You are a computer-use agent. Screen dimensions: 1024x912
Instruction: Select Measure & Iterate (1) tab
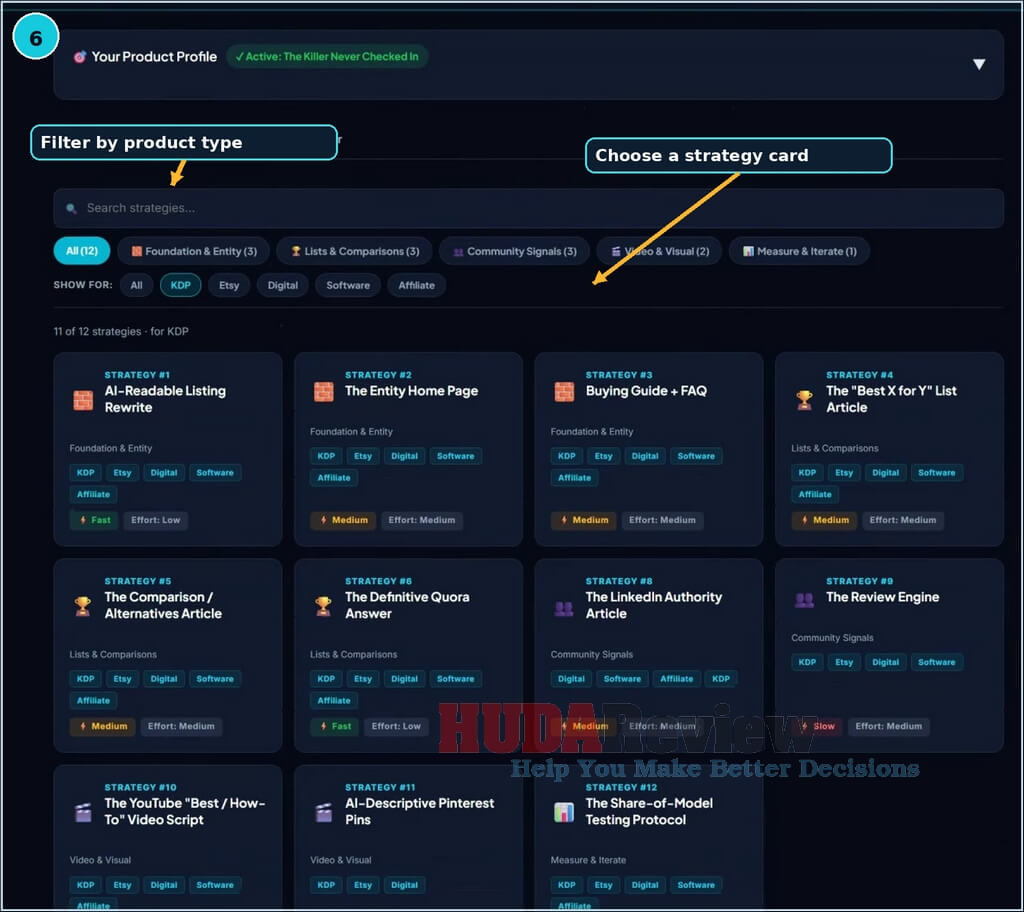[799, 251]
